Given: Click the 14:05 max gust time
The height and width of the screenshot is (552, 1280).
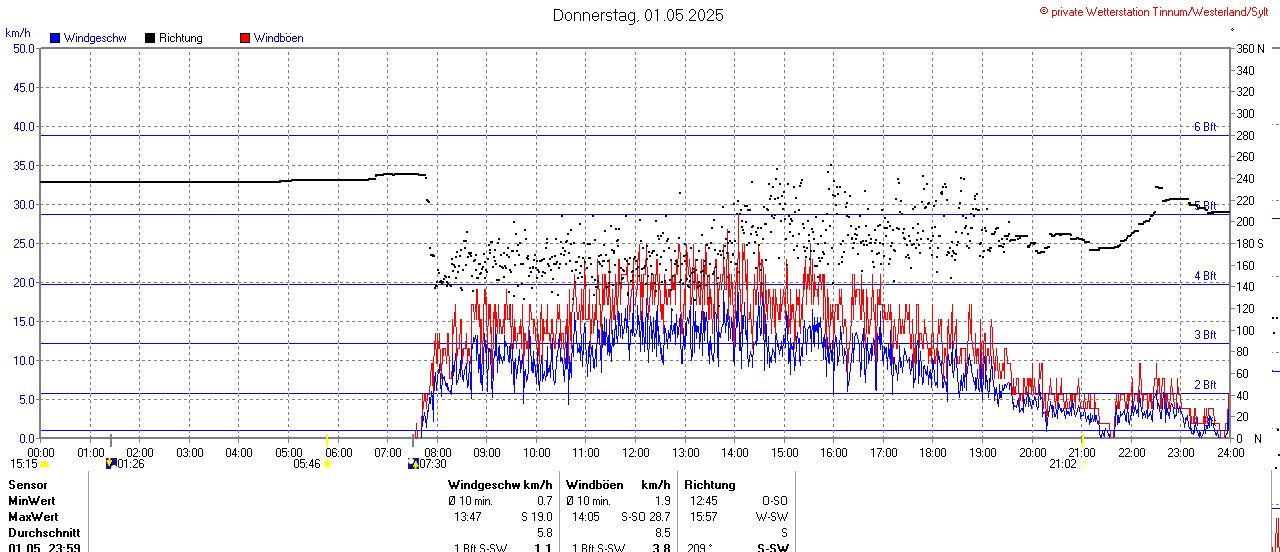Looking at the screenshot, I should point(586,517).
